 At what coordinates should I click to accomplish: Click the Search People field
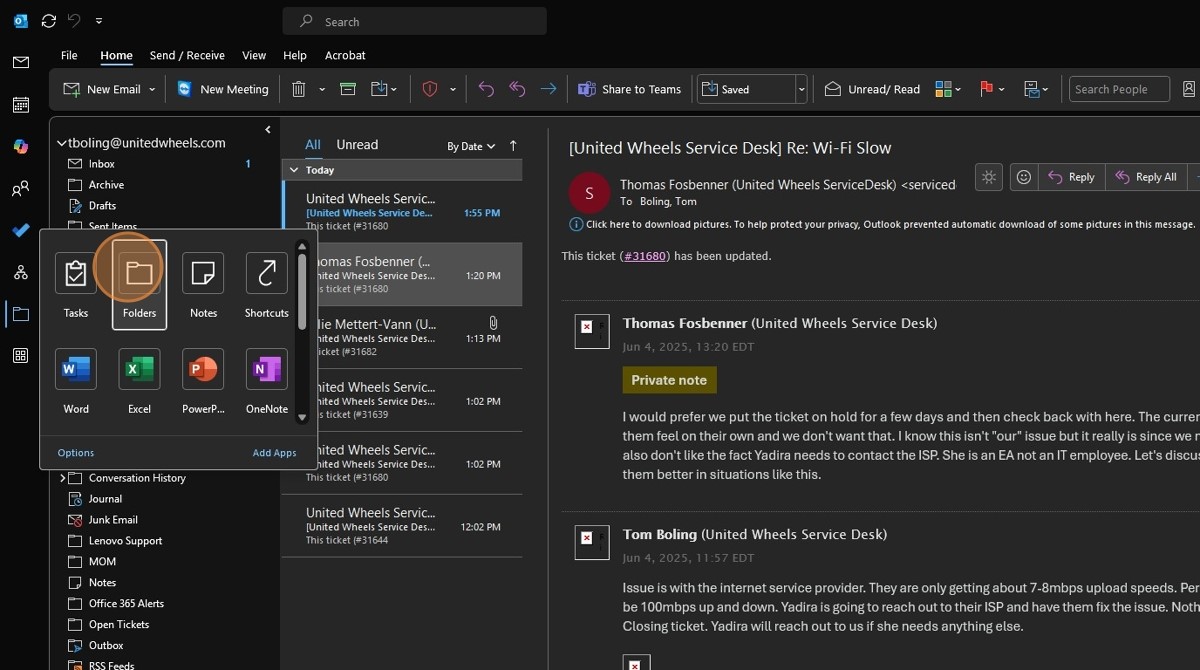(1119, 89)
